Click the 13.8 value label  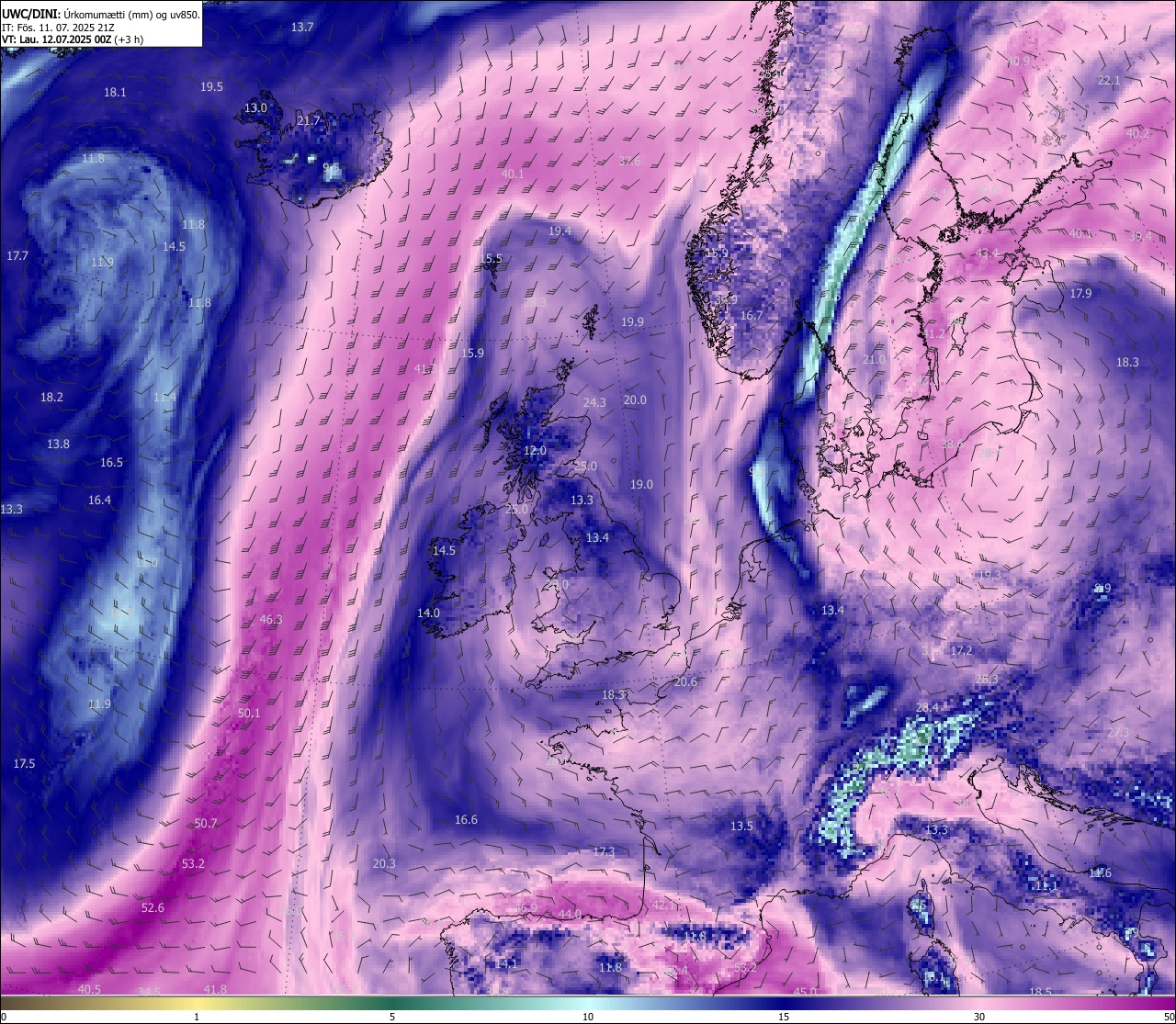[58, 444]
